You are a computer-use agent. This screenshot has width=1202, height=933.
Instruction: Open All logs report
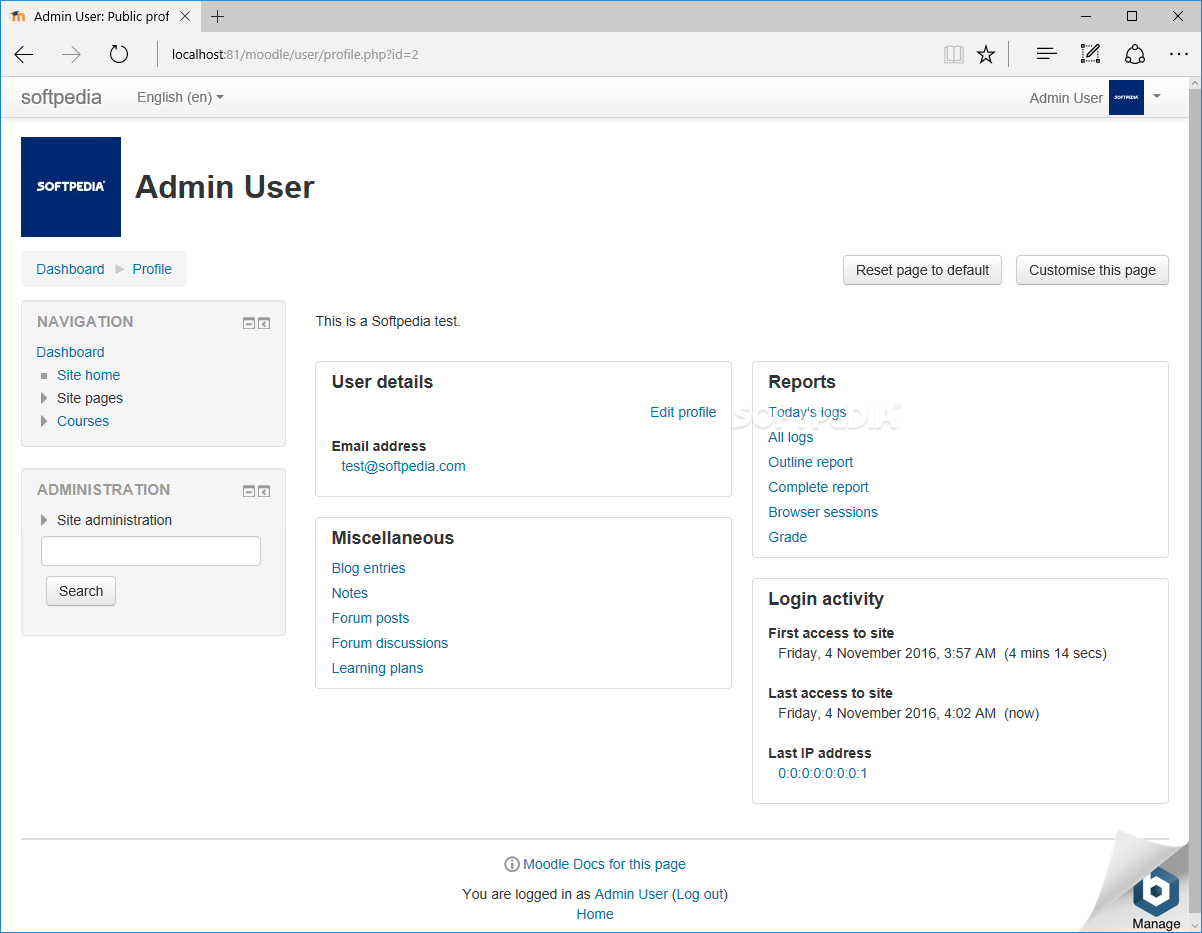click(790, 437)
